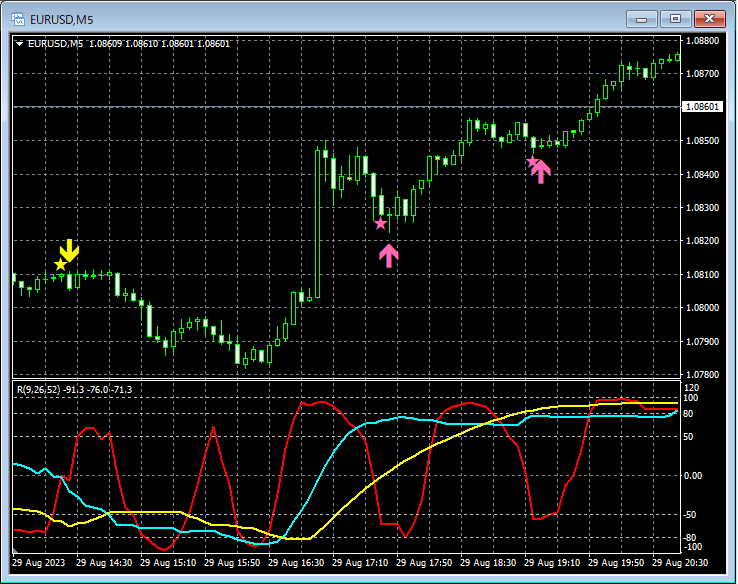Image resolution: width=738 pixels, height=584 pixels.
Task: Click the 1.08500 price scale label
Action: click(703, 141)
